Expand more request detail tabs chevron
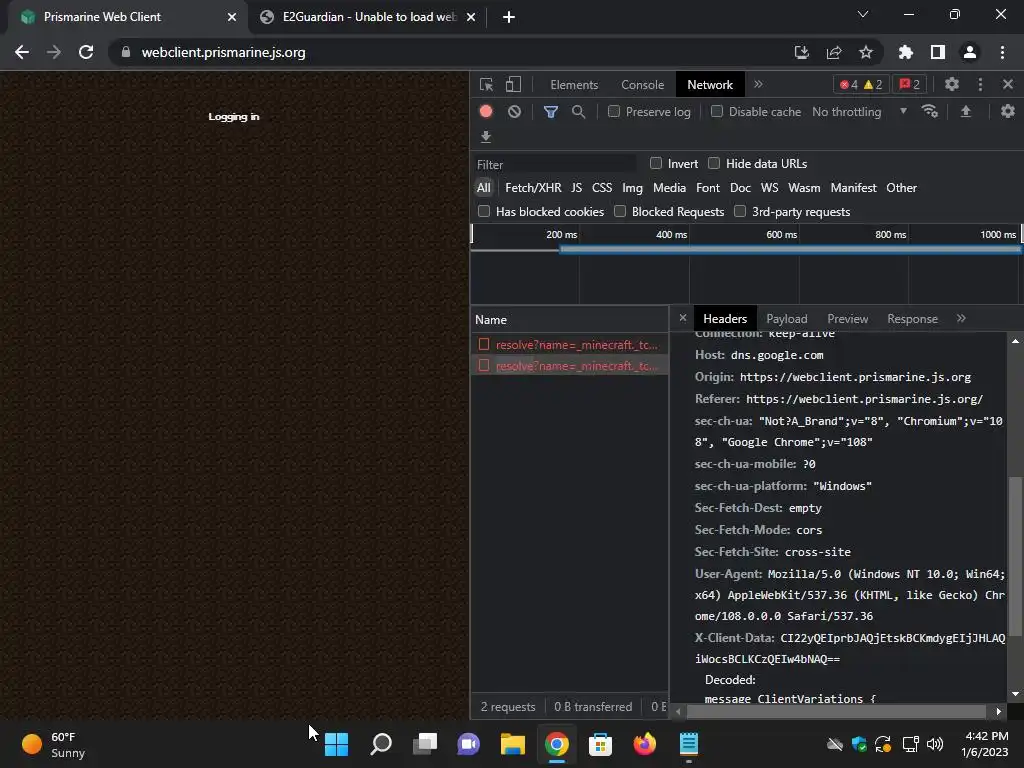Image resolution: width=1024 pixels, height=768 pixels. click(x=961, y=319)
